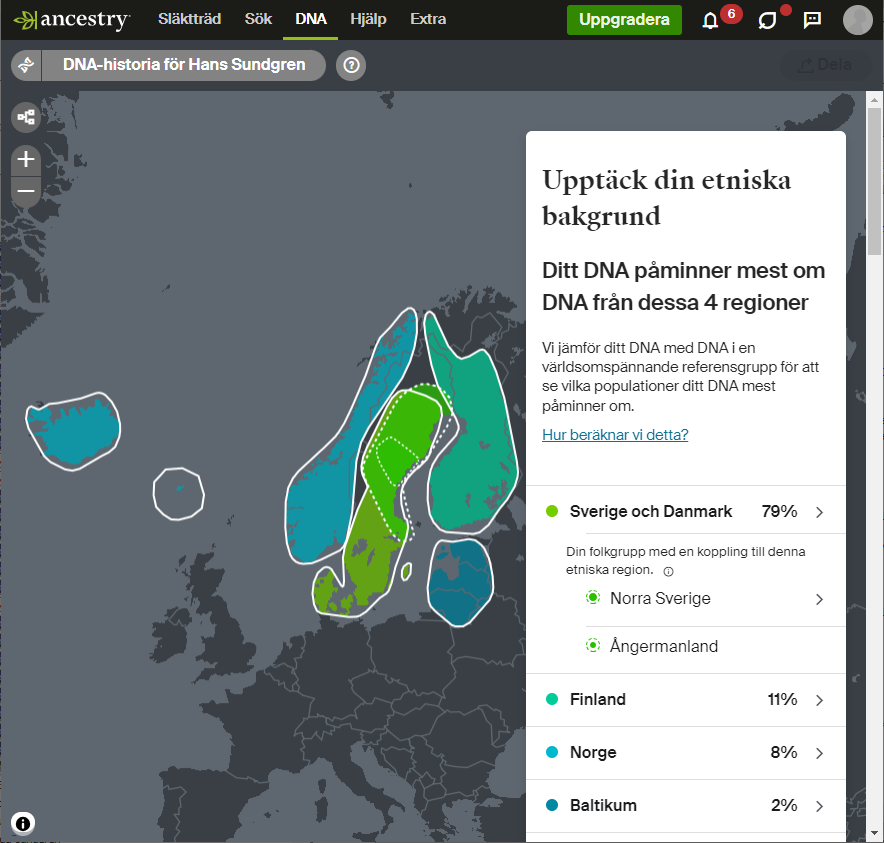
Task: Click the page scrollbar thumb
Action: 874,180
